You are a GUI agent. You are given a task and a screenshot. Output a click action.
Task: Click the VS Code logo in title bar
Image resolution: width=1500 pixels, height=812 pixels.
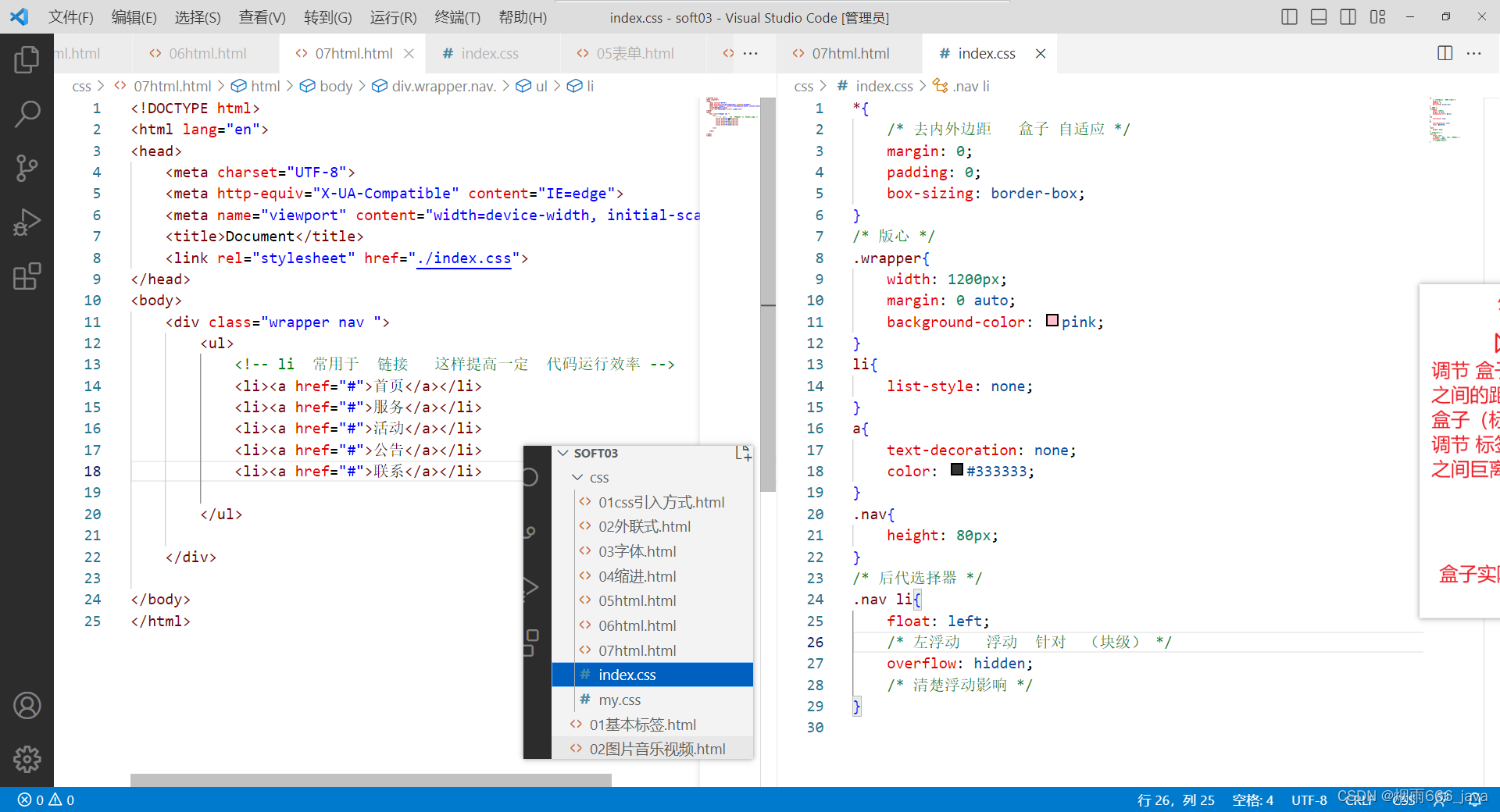(19, 16)
